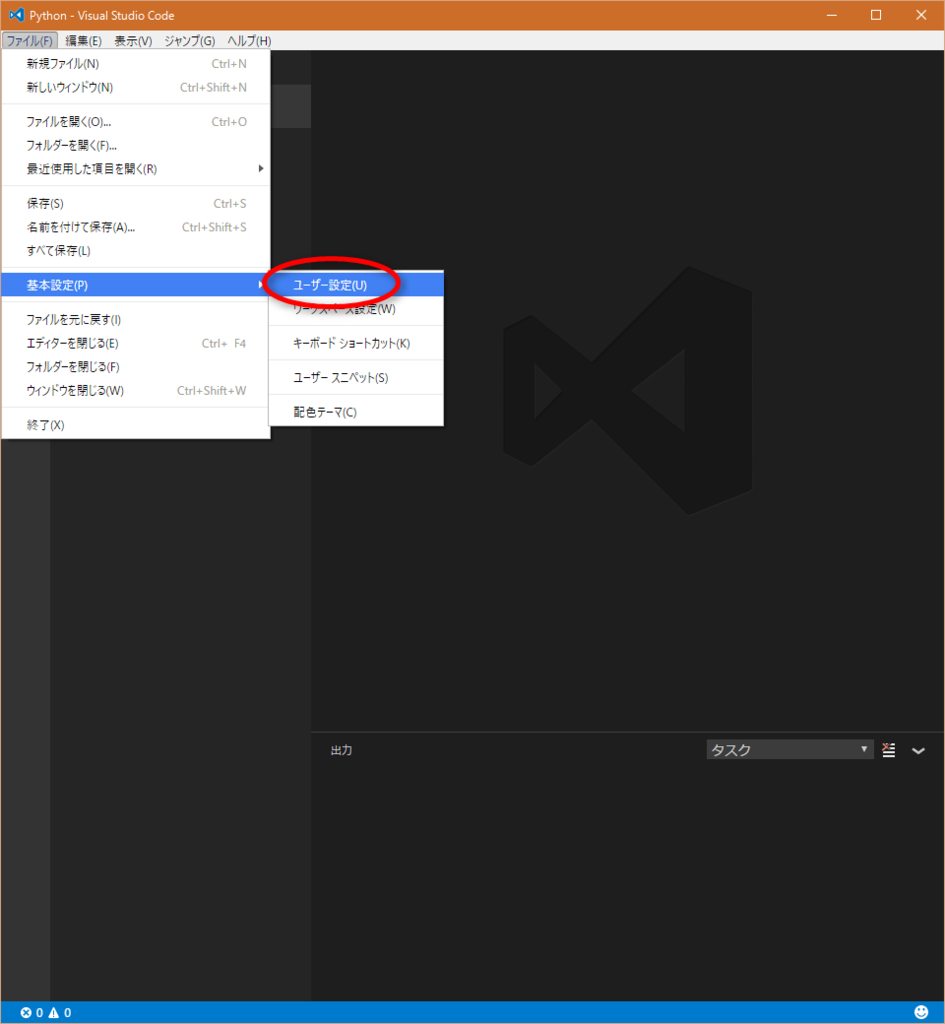
Task: Choose 名前を付けて保存(A)... entry
Action: 136,227
